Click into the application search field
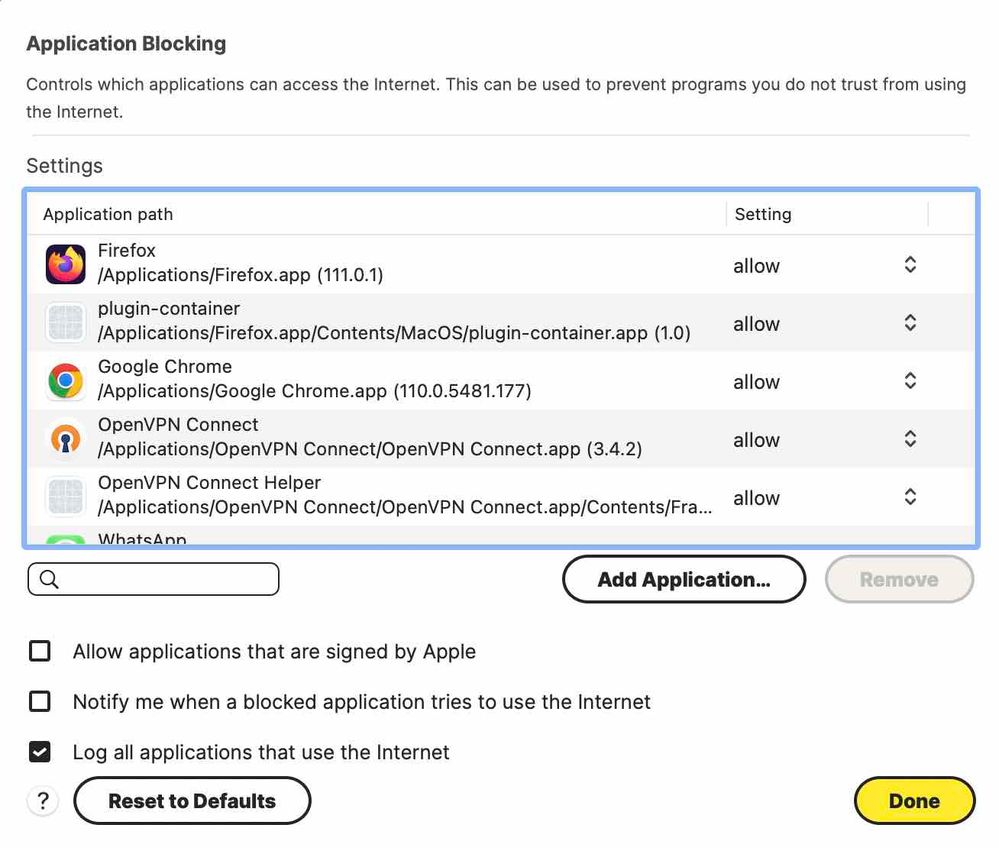The width and height of the screenshot is (999, 848). [x=165, y=580]
